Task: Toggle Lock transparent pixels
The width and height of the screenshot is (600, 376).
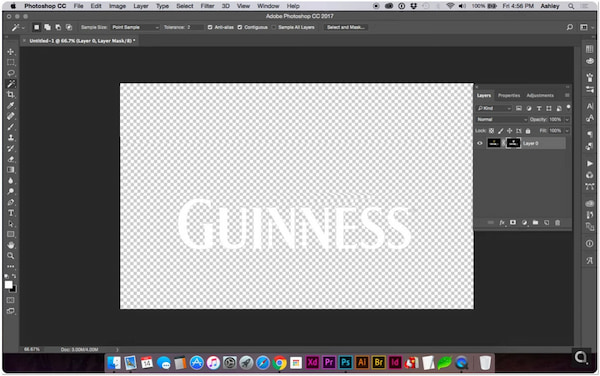Action: click(491, 131)
